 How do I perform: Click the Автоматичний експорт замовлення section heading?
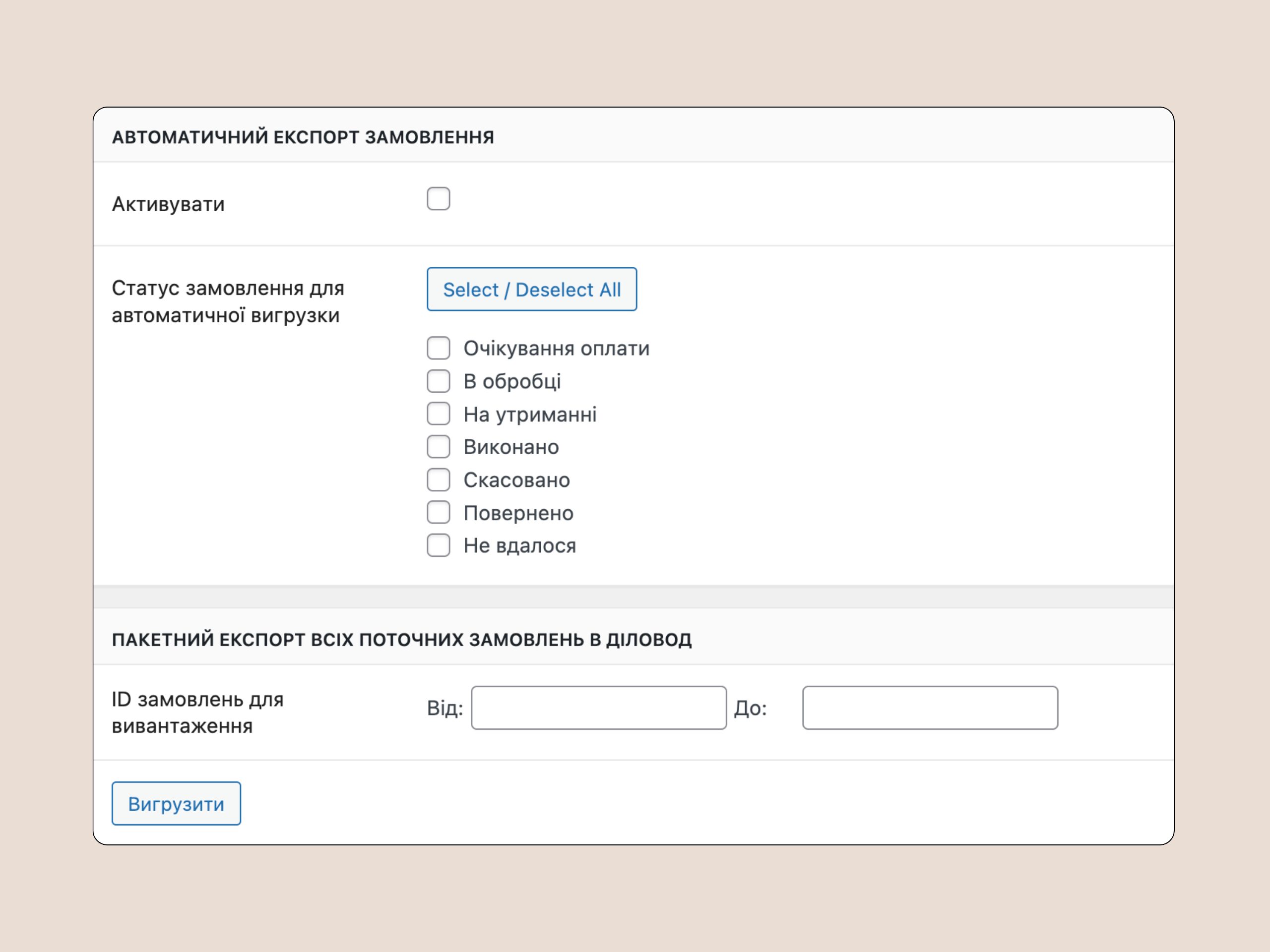point(303,137)
